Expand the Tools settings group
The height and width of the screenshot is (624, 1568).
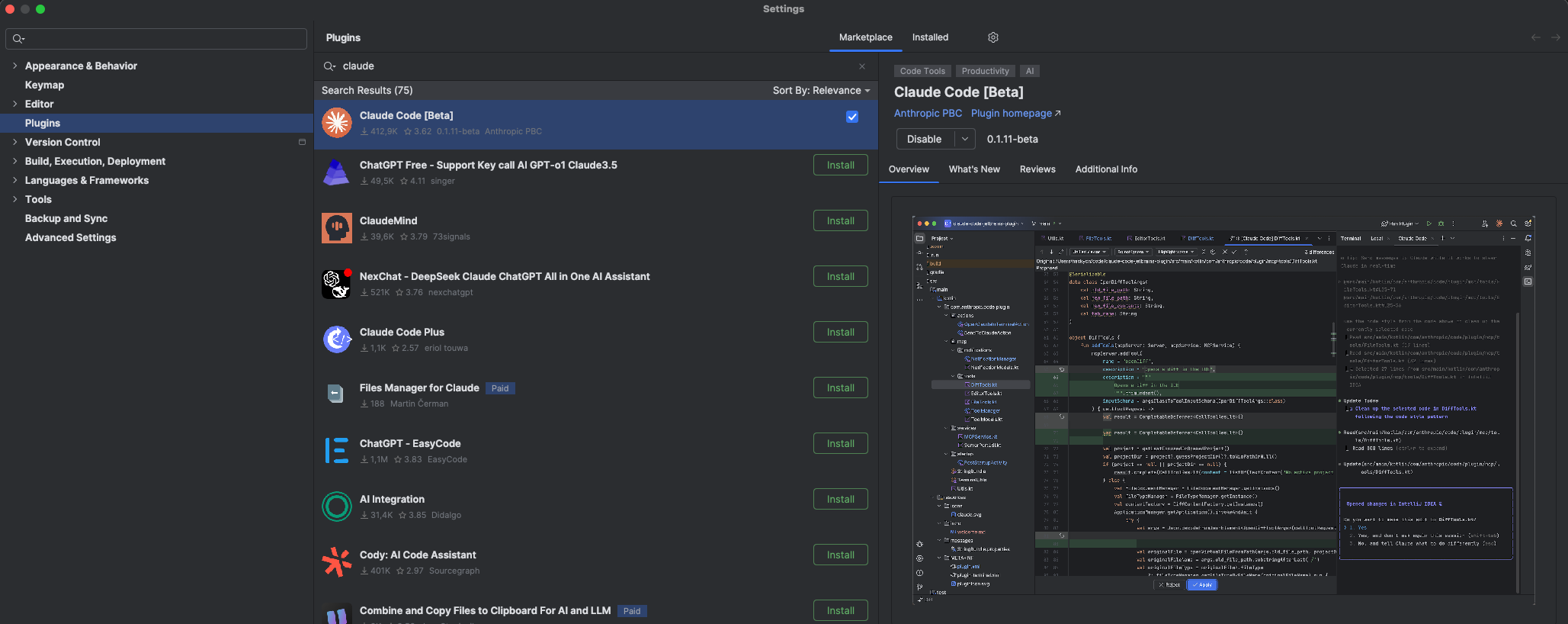[14, 199]
